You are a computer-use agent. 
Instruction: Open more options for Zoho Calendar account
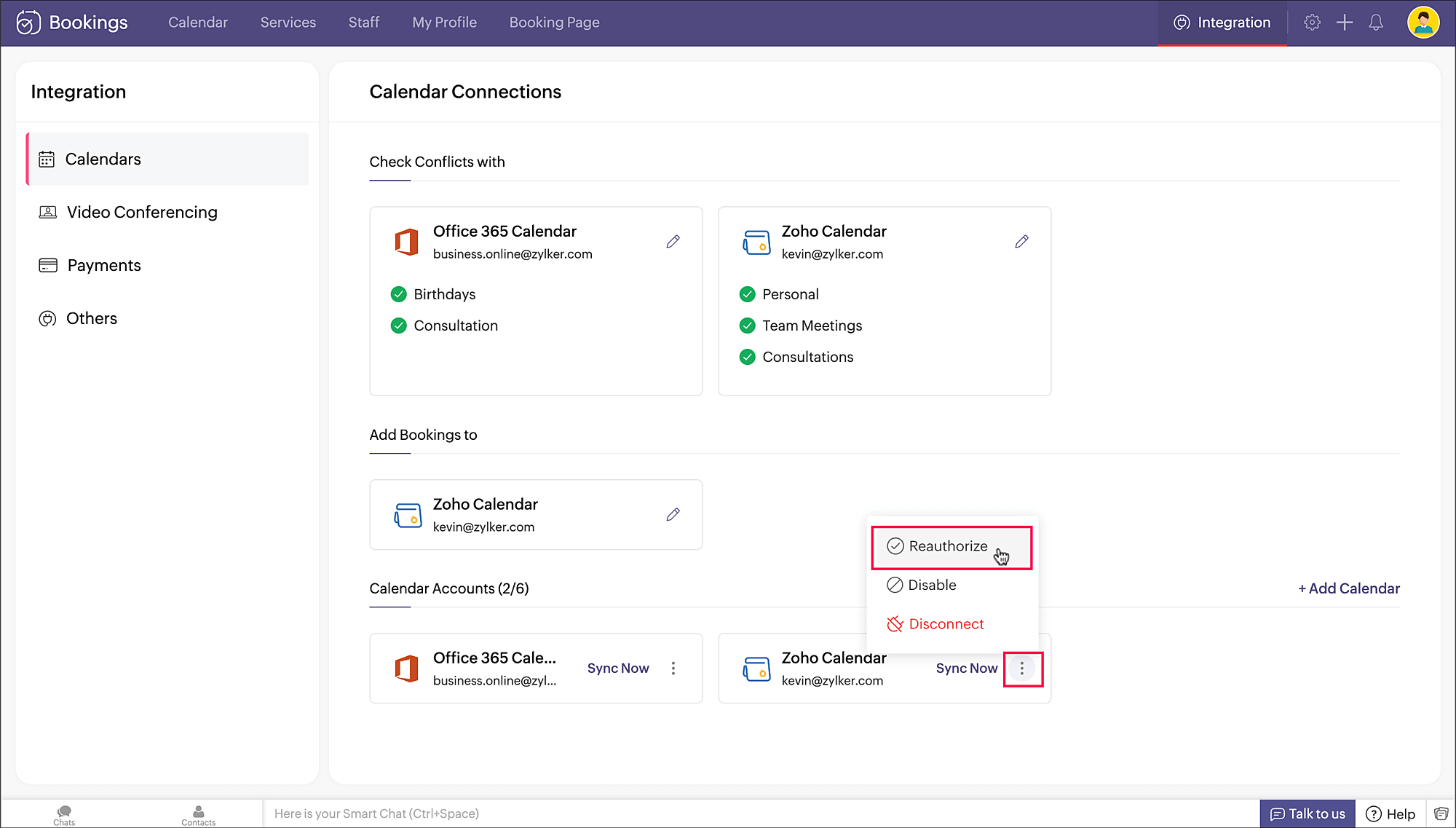(1022, 669)
